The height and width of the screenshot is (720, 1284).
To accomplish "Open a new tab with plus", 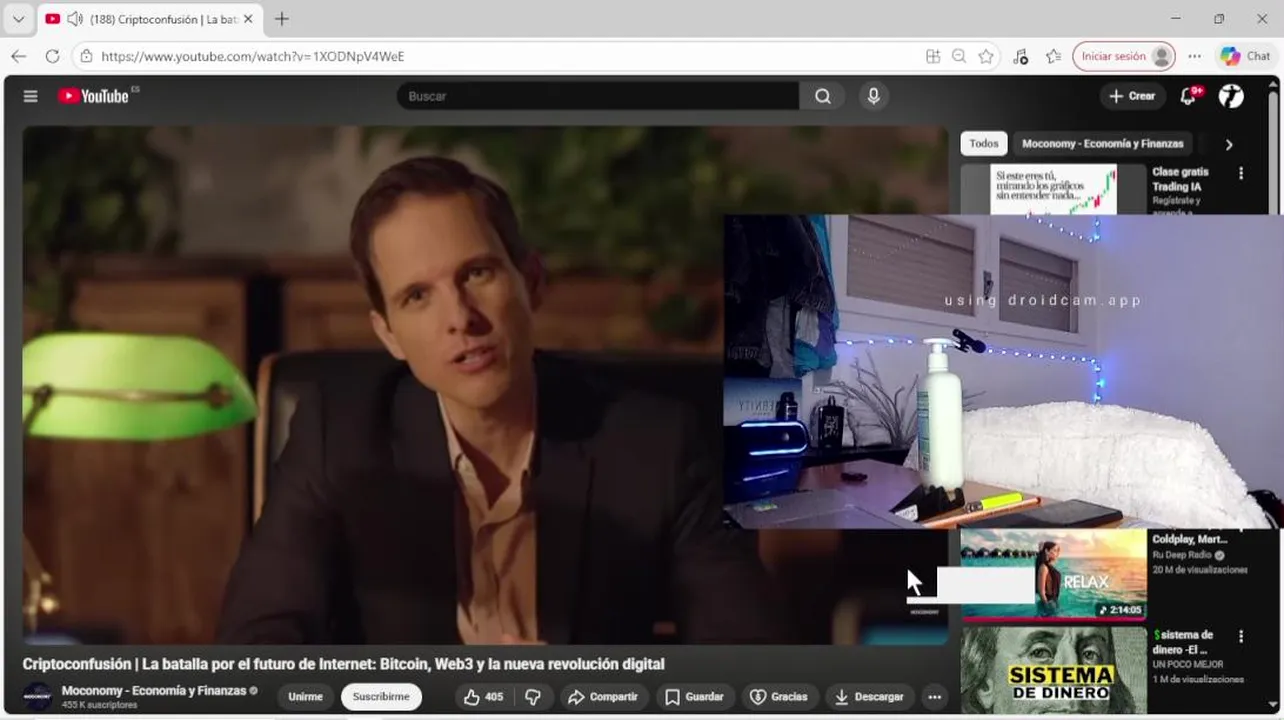I will click(282, 19).
